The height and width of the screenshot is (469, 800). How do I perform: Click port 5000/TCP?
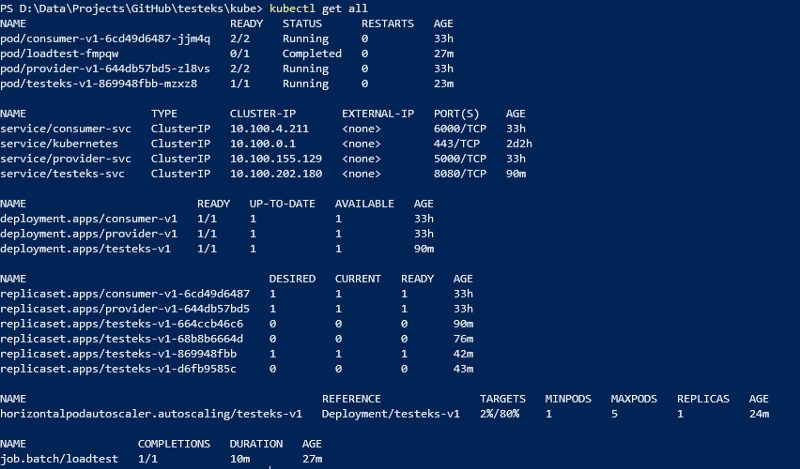tap(460, 159)
